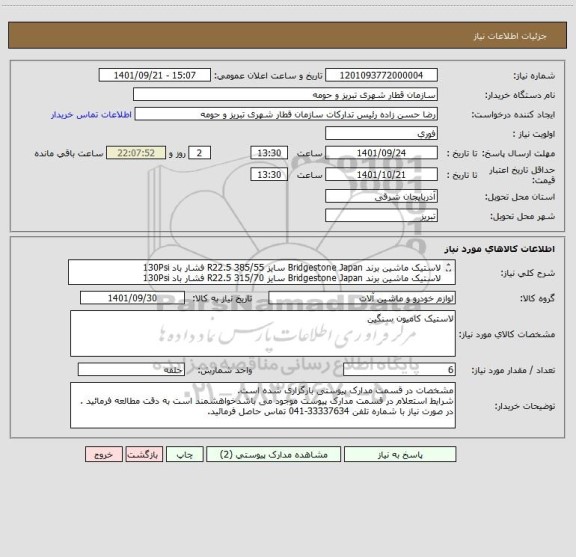Click remaining days field showing 2
The width and height of the screenshot is (576, 557).
(199, 153)
